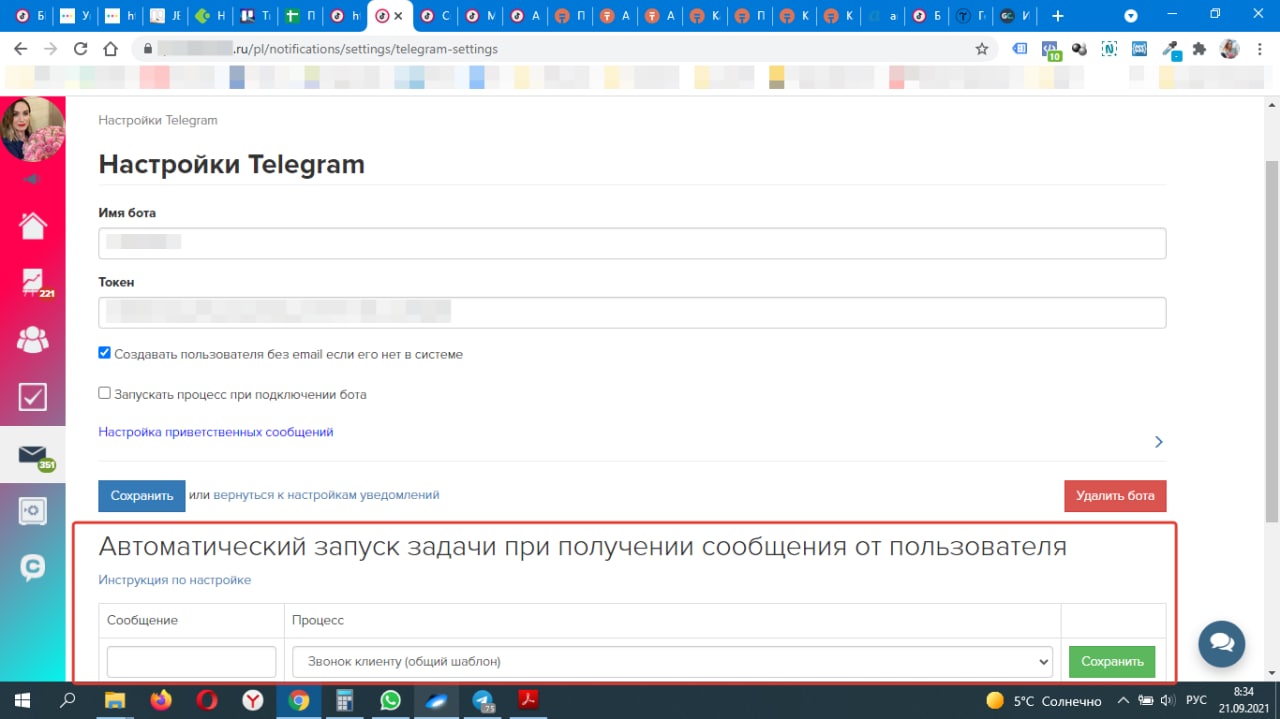Open Calculator from the taskbar
Screen dimensions: 1280x719
tap(345, 700)
